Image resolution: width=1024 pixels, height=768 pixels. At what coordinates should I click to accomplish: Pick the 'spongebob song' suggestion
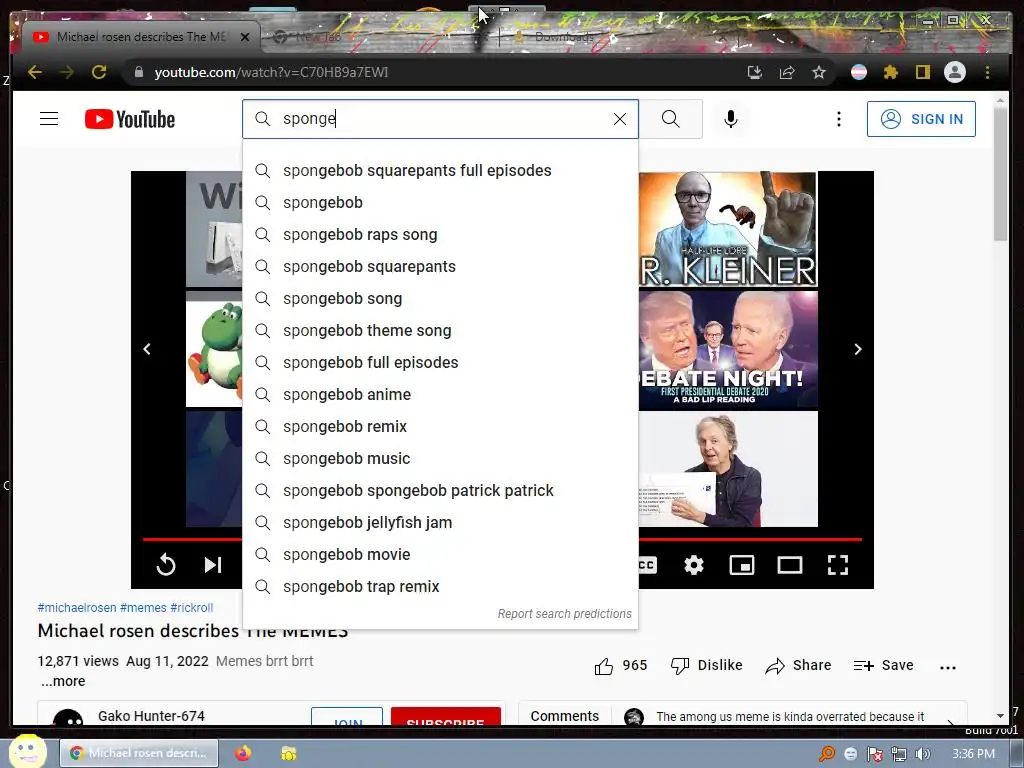(440, 298)
